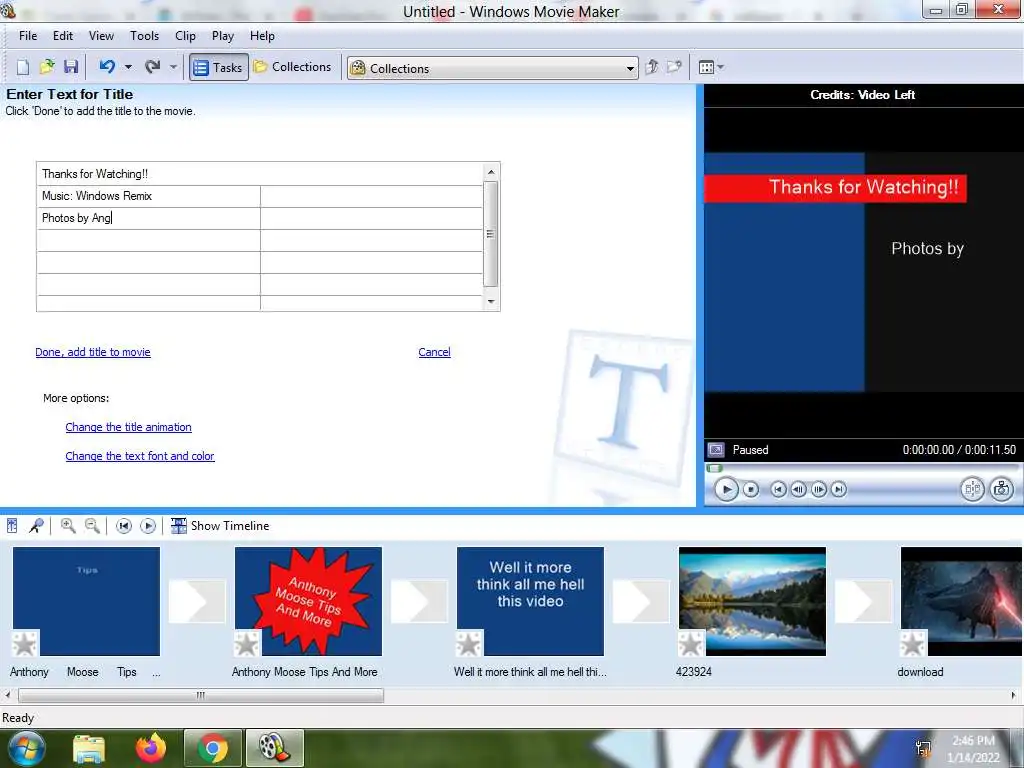Select the red starburst 'Anthony Moose Tips And More' clip

click(x=308, y=601)
